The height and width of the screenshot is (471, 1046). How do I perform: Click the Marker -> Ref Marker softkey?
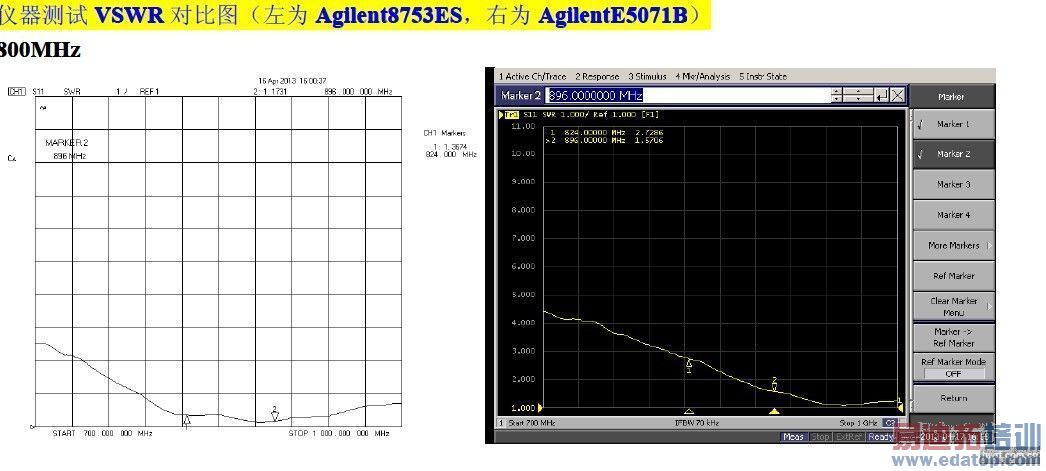953,338
